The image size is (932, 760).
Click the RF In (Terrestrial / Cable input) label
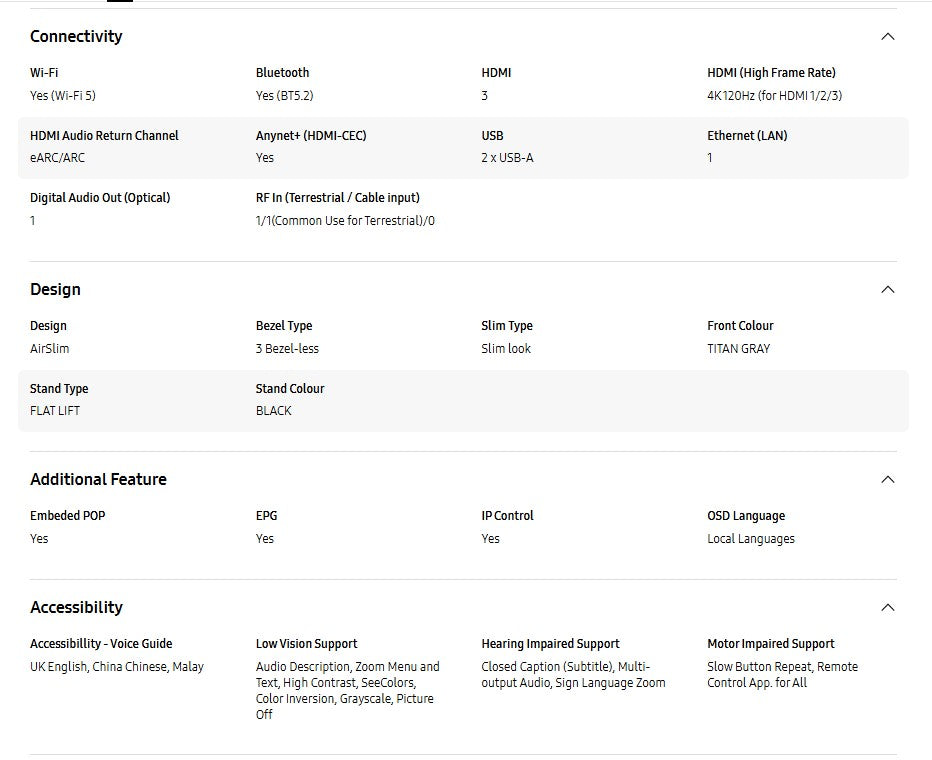(337, 198)
